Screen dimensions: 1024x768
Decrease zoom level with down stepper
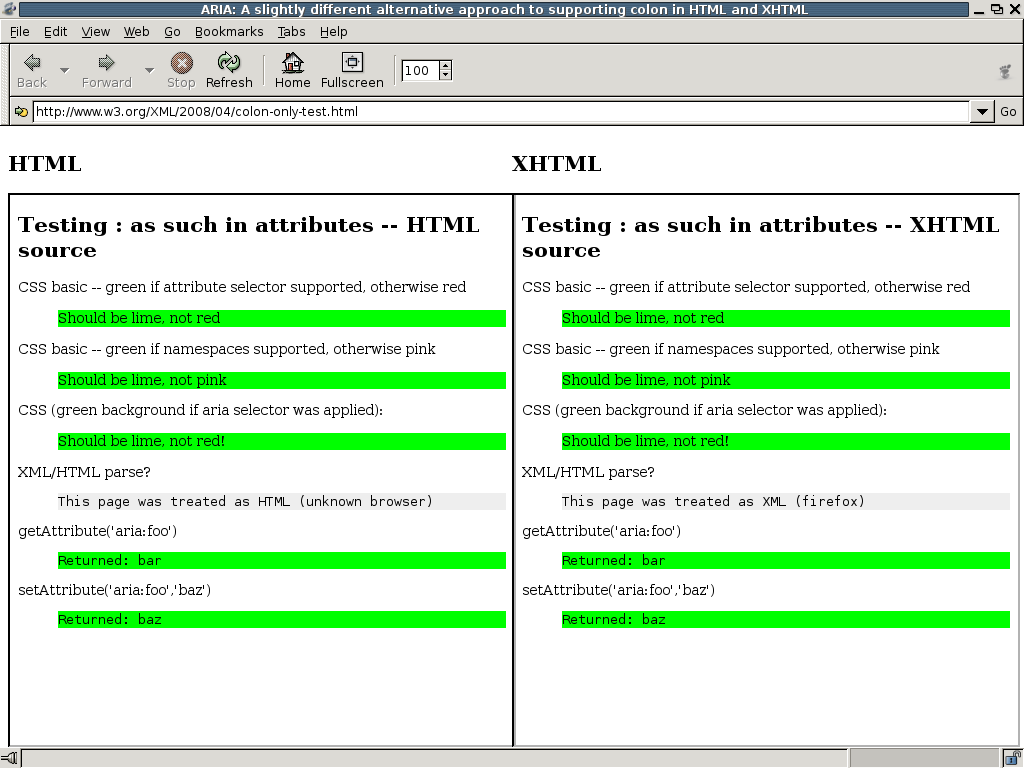pos(445,75)
